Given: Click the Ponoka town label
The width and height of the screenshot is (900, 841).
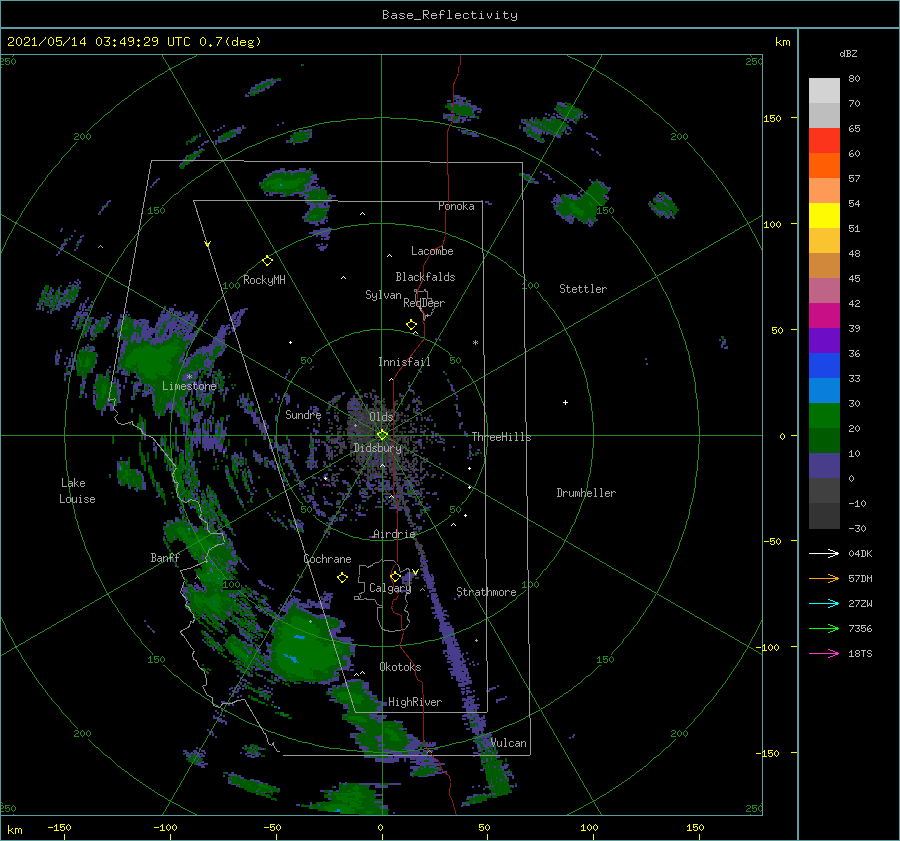Looking at the screenshot, I should (456, 206).
